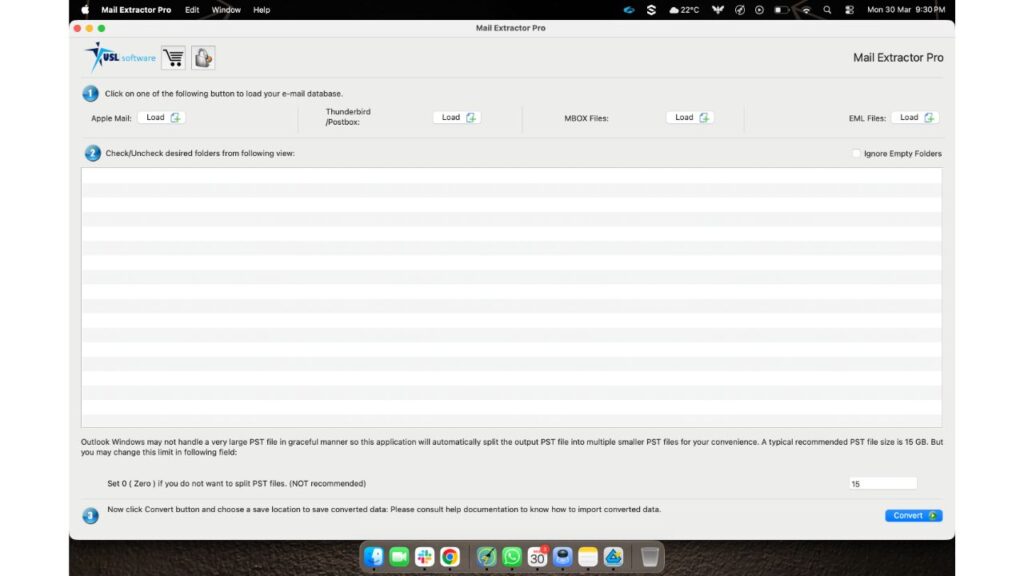Open the shopping cart purchase icon
The height and width of the screenshot is (576, 1024).
pyautogui.click(x=174, y=57)
